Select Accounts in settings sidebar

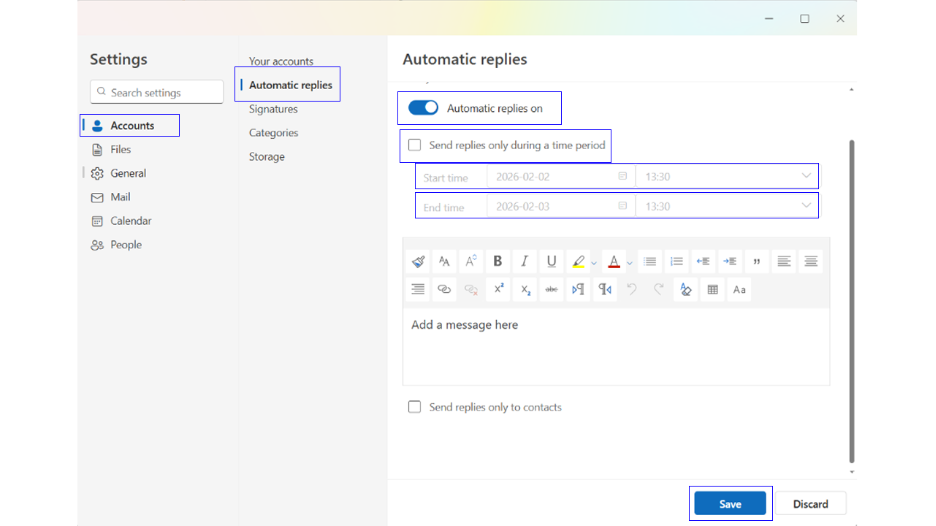point(130,125)
